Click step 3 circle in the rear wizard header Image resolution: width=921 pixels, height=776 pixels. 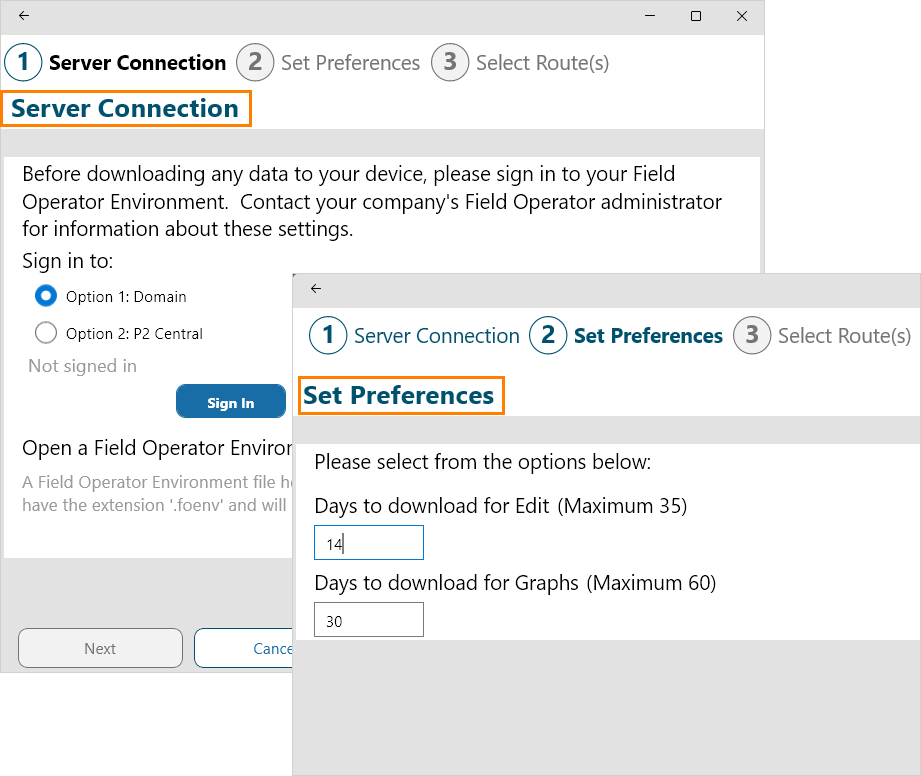(x=450, y=62)
